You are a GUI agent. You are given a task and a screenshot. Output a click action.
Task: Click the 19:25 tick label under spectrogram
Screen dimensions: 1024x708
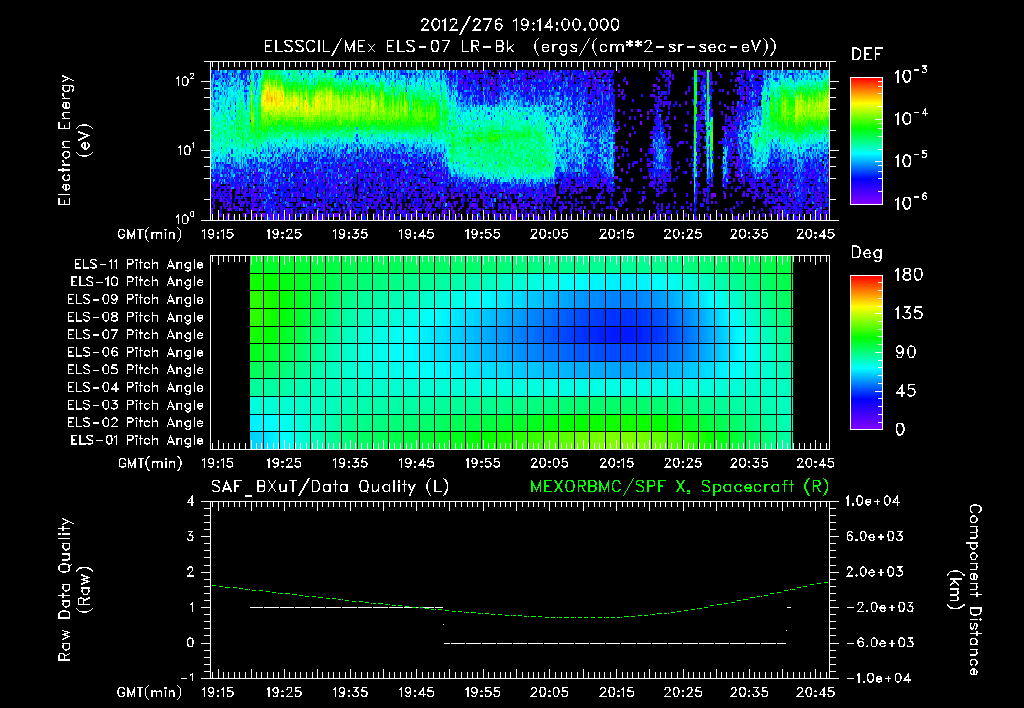(283, 234)
